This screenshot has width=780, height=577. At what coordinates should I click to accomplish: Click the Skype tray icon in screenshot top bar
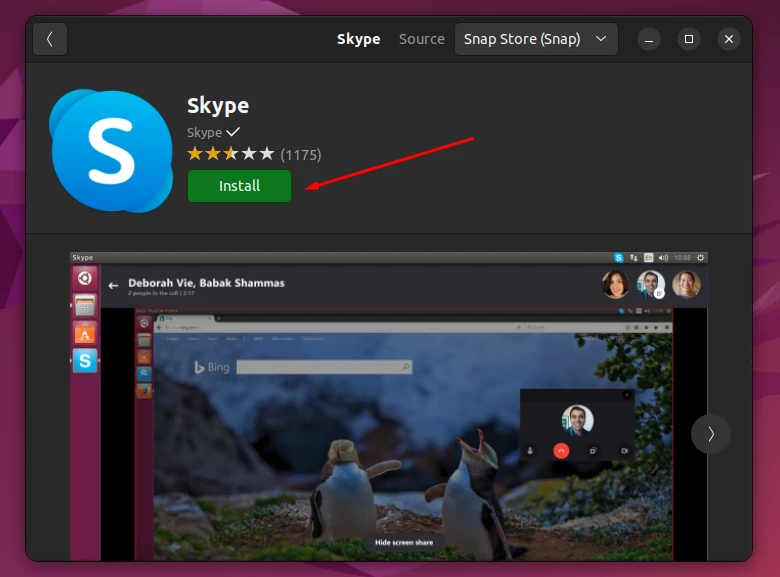(x=618, y=257)
